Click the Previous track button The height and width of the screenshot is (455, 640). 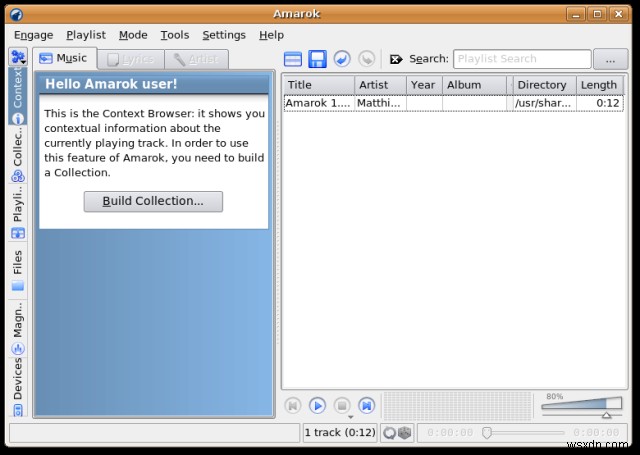(293, 406)
